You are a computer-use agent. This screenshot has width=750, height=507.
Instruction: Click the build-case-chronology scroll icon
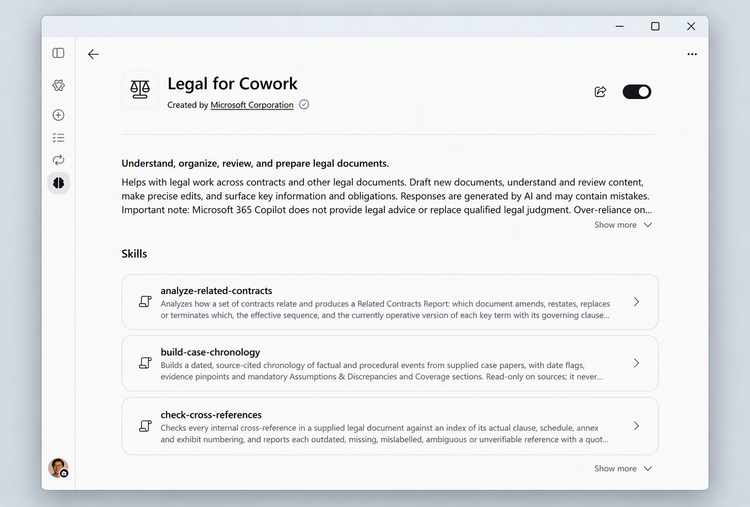point(145,364)
